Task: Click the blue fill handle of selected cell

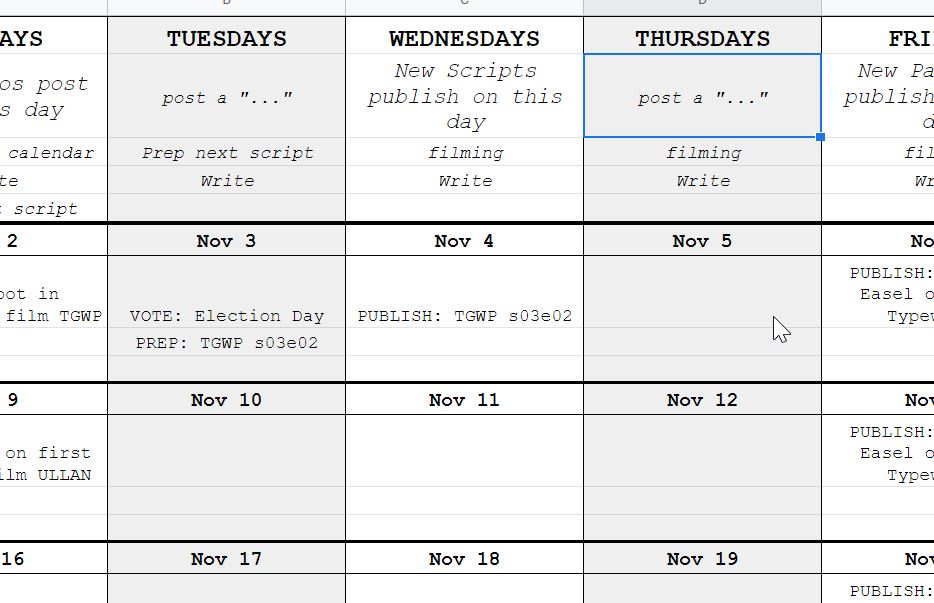Action: [x=821, y=137]
